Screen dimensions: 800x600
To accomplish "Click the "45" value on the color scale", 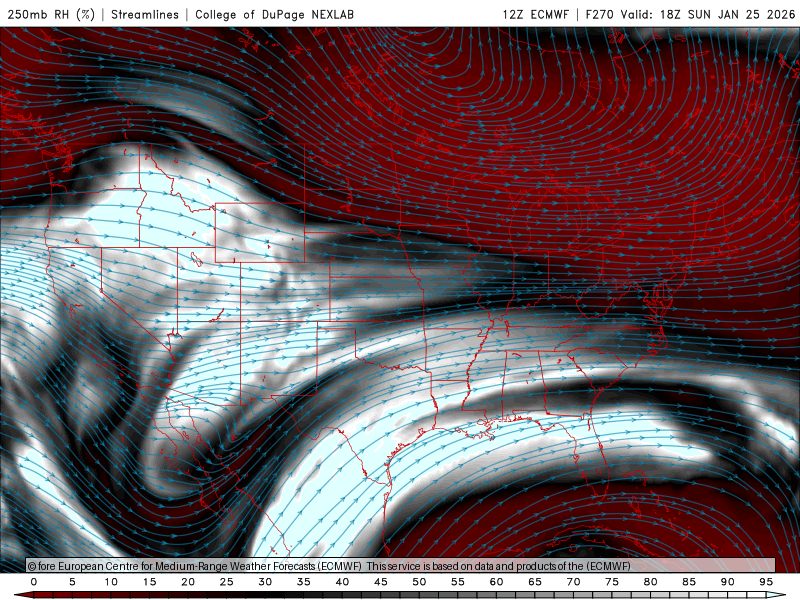I will pos(381,582).
